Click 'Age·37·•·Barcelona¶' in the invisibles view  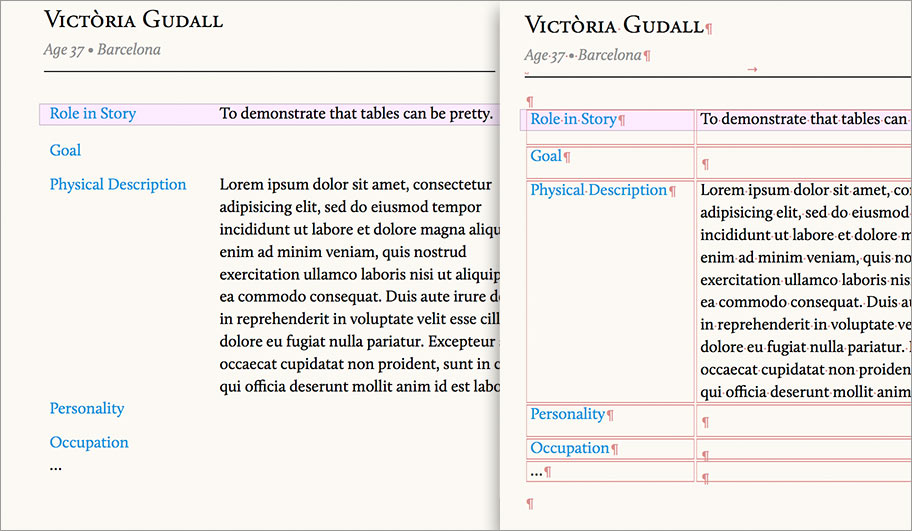[x=587, y=55]
